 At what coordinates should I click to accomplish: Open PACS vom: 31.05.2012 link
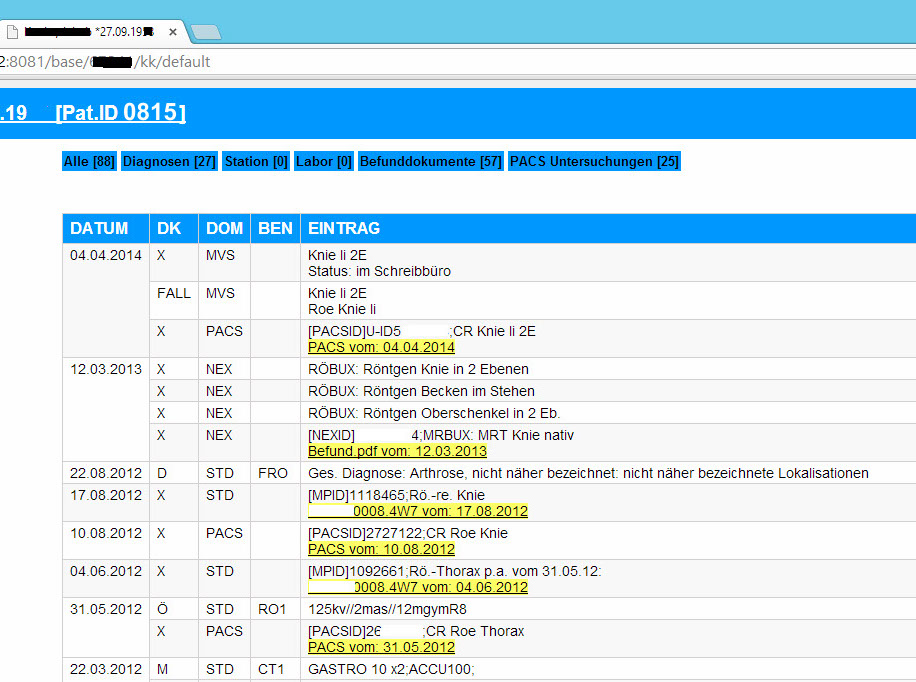coord(381,648)
